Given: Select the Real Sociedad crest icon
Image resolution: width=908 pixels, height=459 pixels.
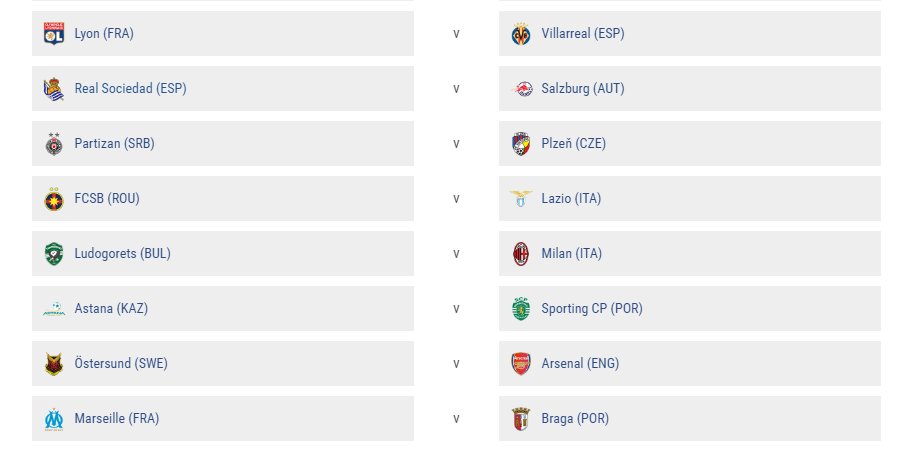Looking at the screenshot, I should [54, 89].
